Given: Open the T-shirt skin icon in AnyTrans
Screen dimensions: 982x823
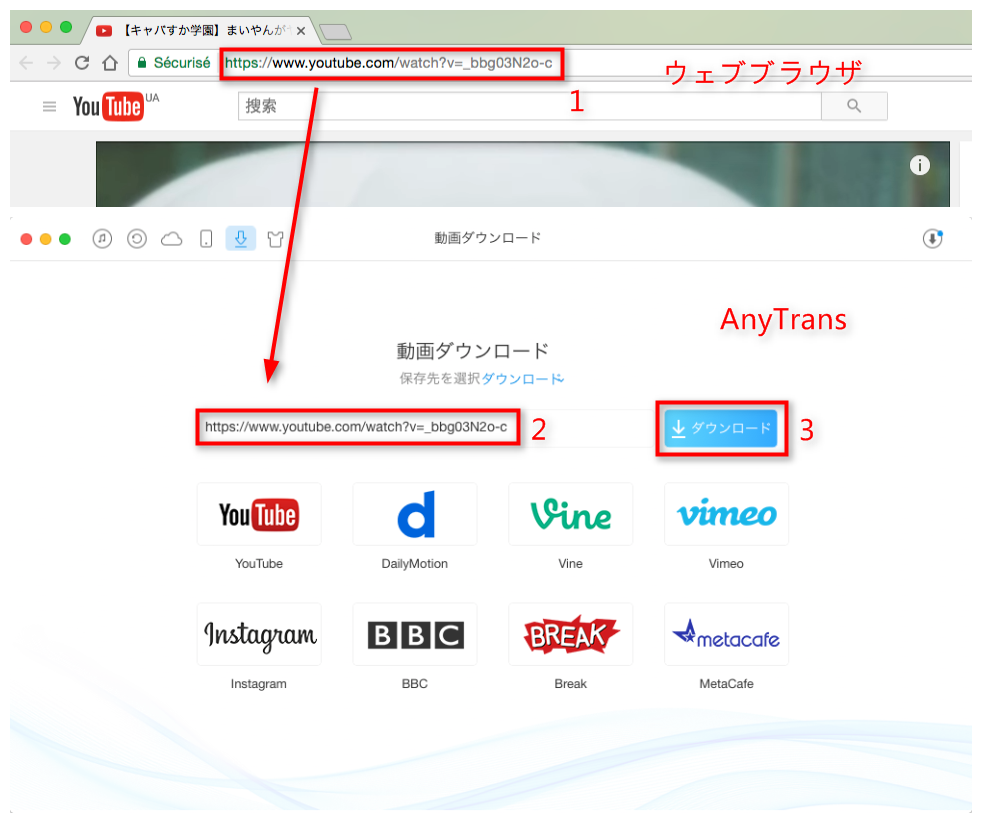Looking at the screenshot, I should (x=276, y=239).
